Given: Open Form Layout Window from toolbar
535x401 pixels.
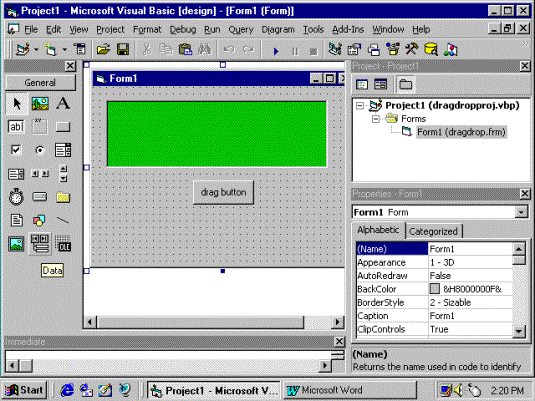Looking at the screenshot, I should [374, 50].
